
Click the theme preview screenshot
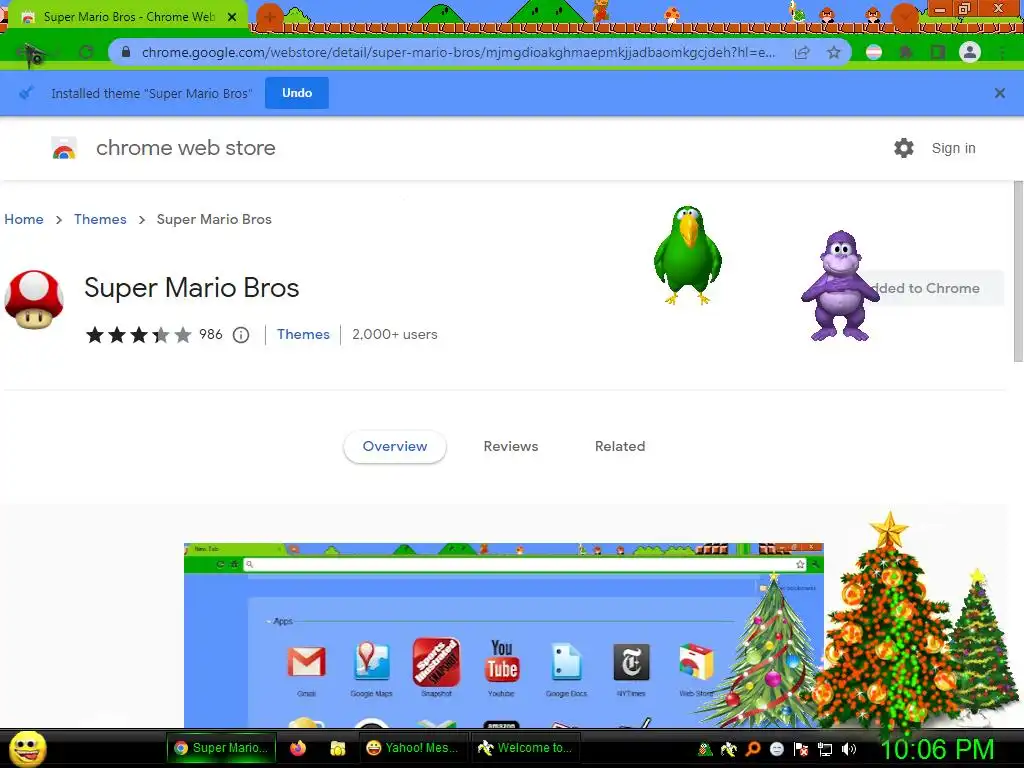[504, 635]
